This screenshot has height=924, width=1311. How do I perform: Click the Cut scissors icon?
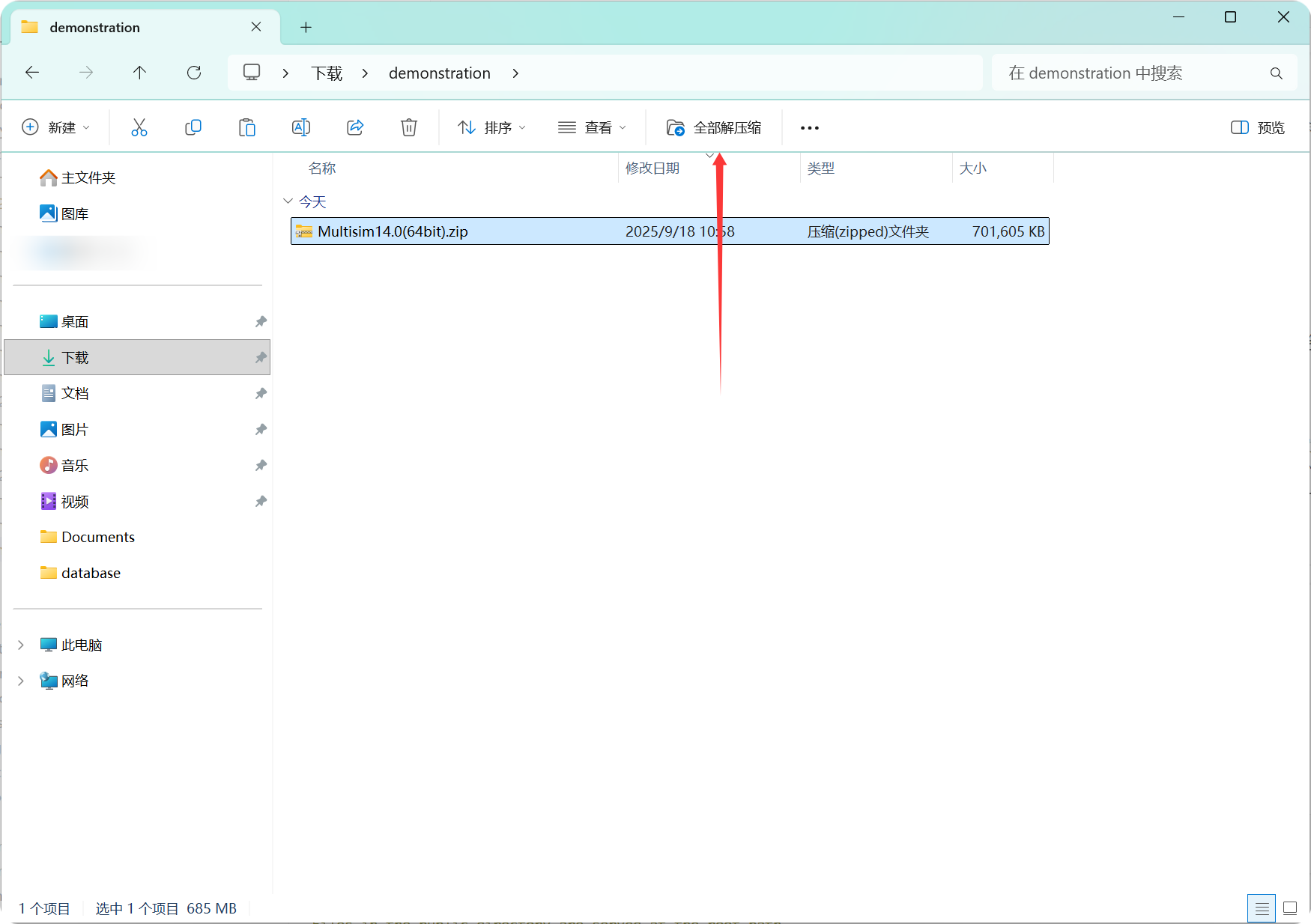[x=139, y=127]
